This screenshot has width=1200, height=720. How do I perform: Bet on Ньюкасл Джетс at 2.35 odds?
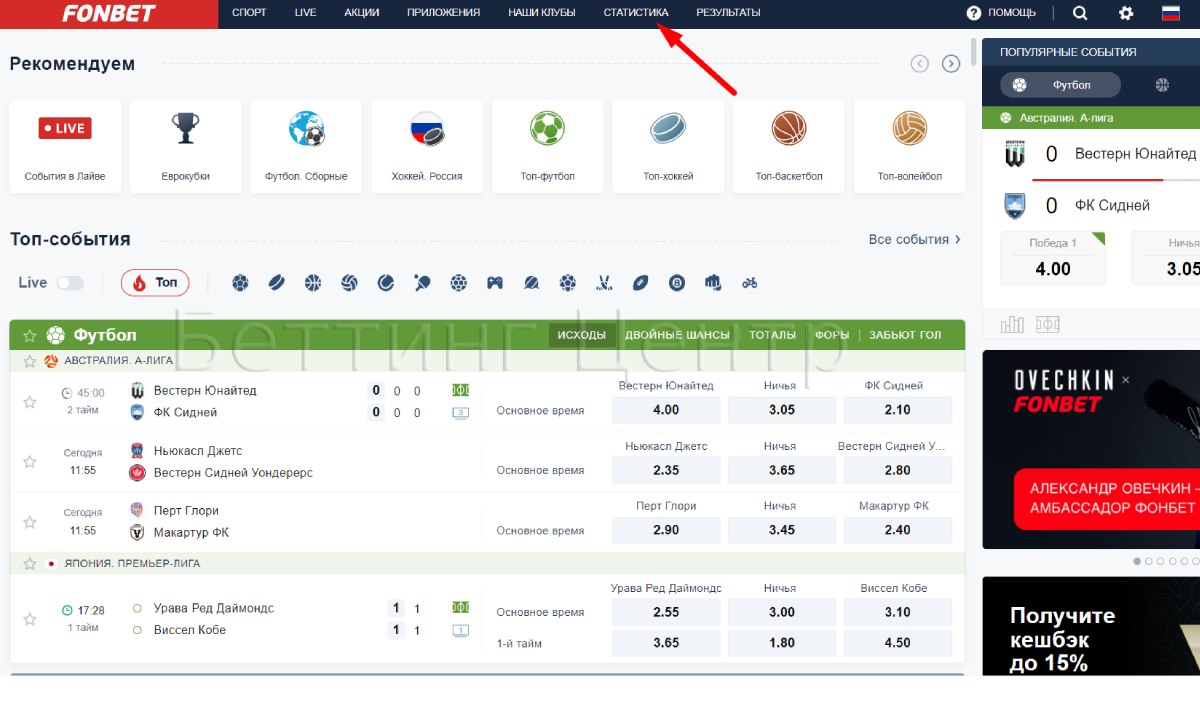pyautogui.click(x=666, y=470)
